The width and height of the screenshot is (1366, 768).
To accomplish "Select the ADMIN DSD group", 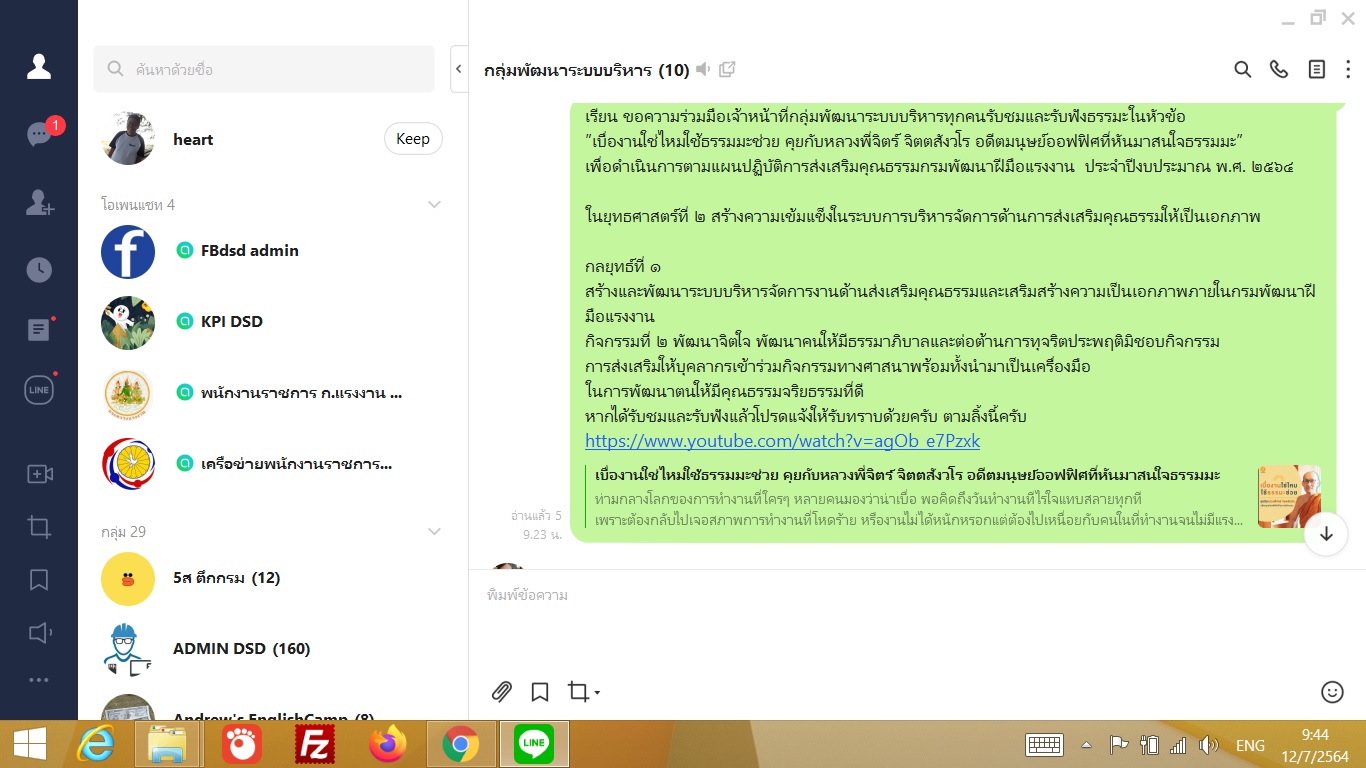I will point(241,649).
